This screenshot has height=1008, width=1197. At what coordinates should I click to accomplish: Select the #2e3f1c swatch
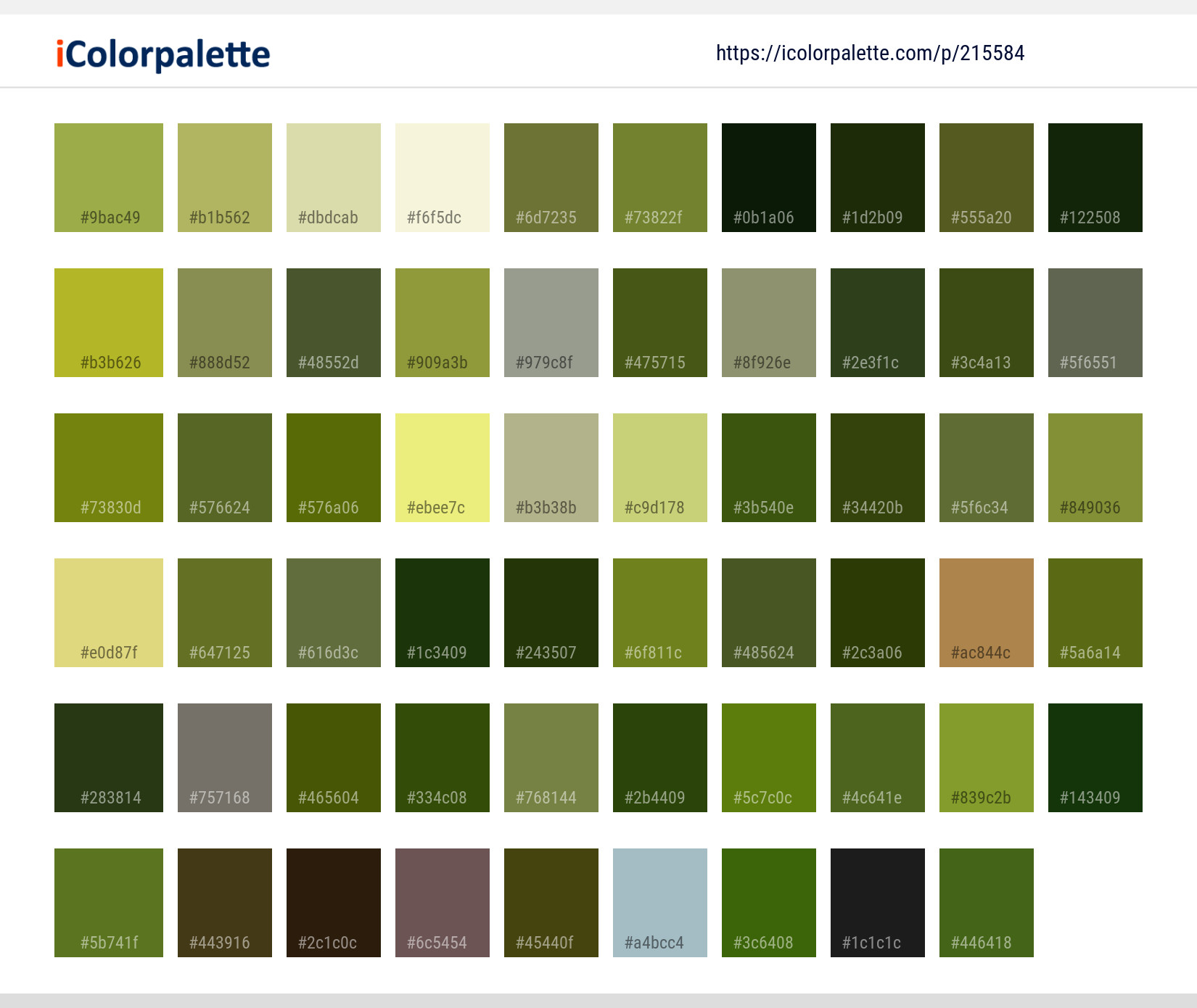[878, 323]
